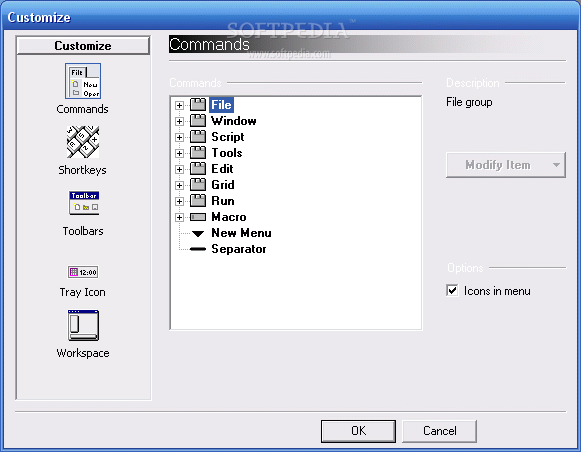Select the Window tree item
This screenshot has height=452, width=581.
click(x=234, y=121)
